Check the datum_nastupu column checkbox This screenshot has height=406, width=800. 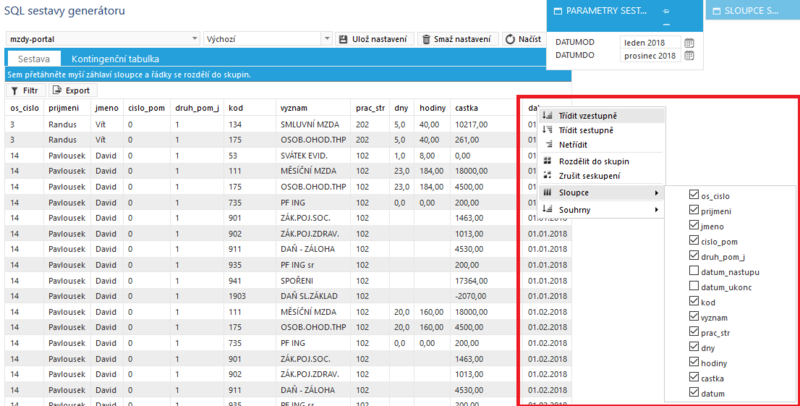693,270
